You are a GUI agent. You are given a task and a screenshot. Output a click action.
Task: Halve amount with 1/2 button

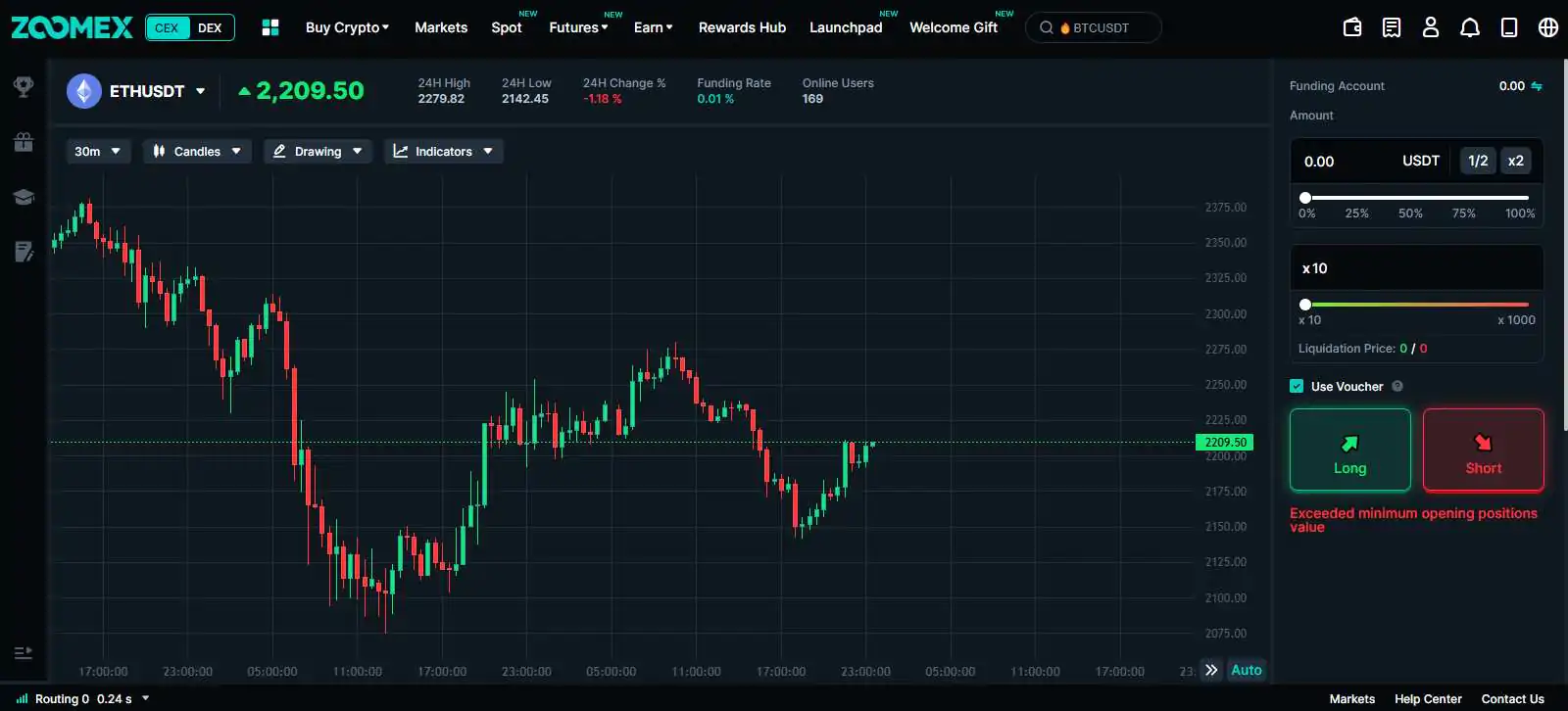1478,161
